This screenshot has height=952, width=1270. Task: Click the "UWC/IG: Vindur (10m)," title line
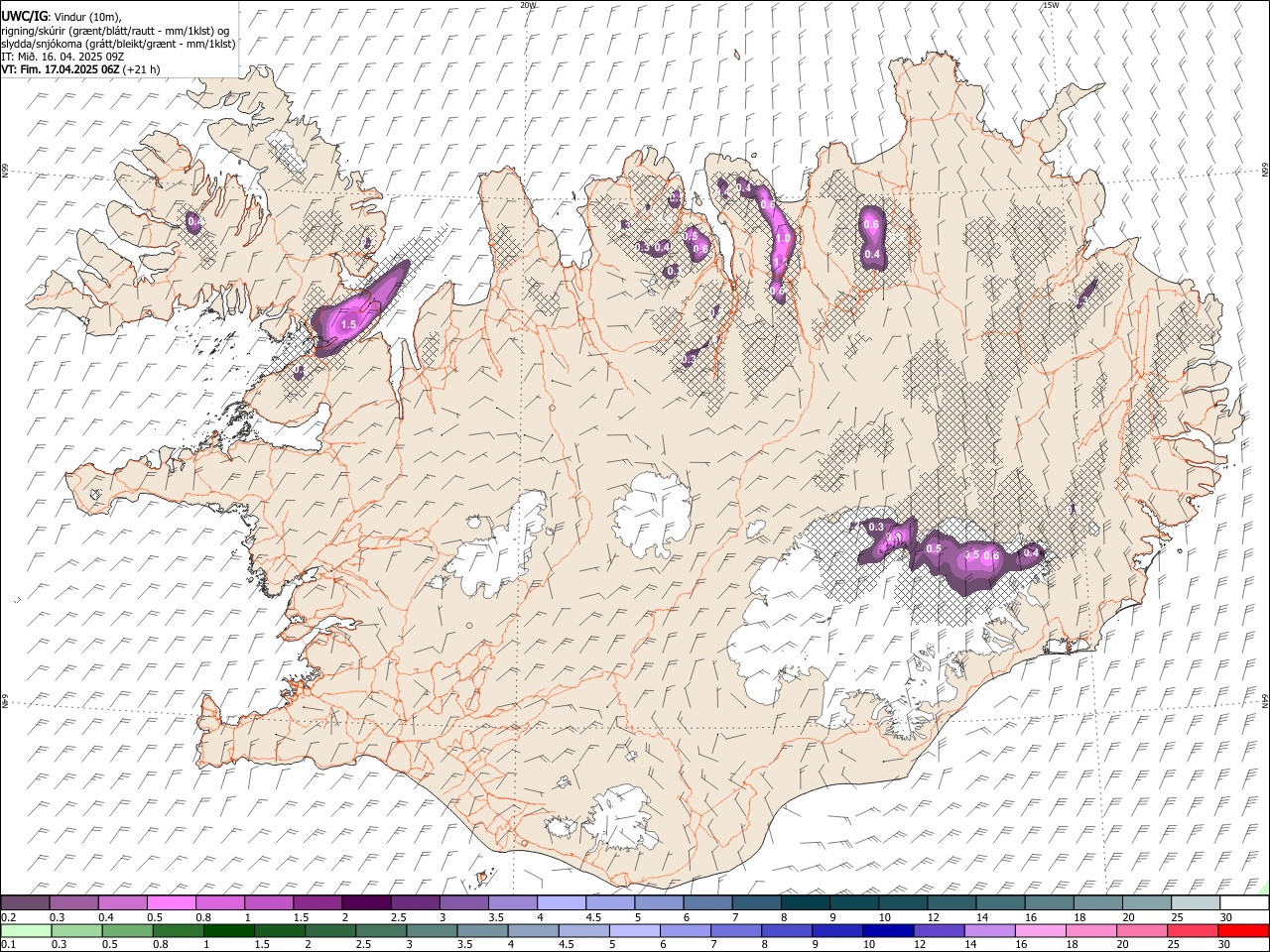62,17
